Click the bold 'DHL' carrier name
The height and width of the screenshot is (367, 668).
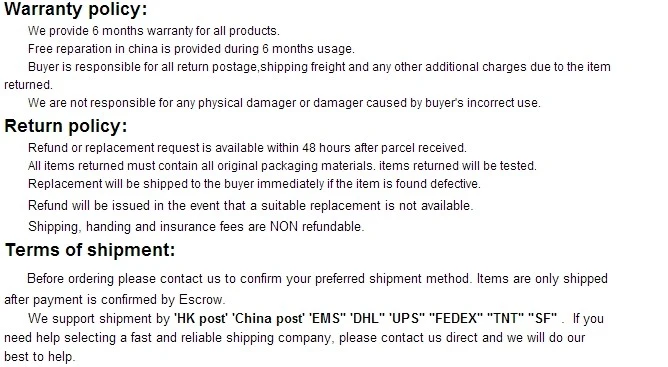point(368,318)
